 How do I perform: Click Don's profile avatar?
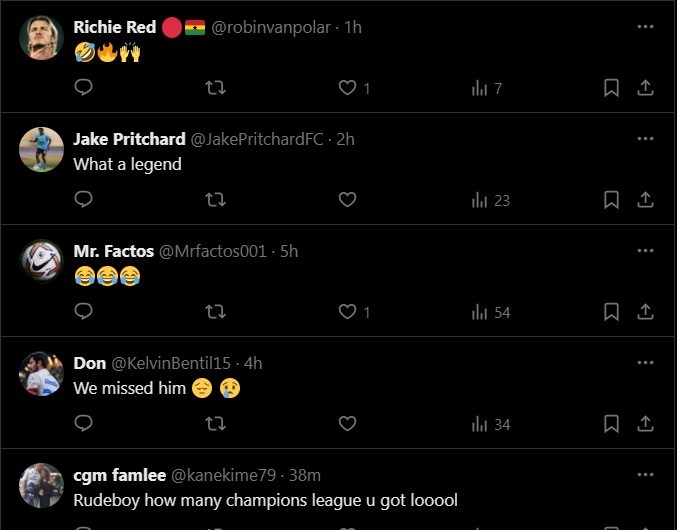tap(41, 373)
